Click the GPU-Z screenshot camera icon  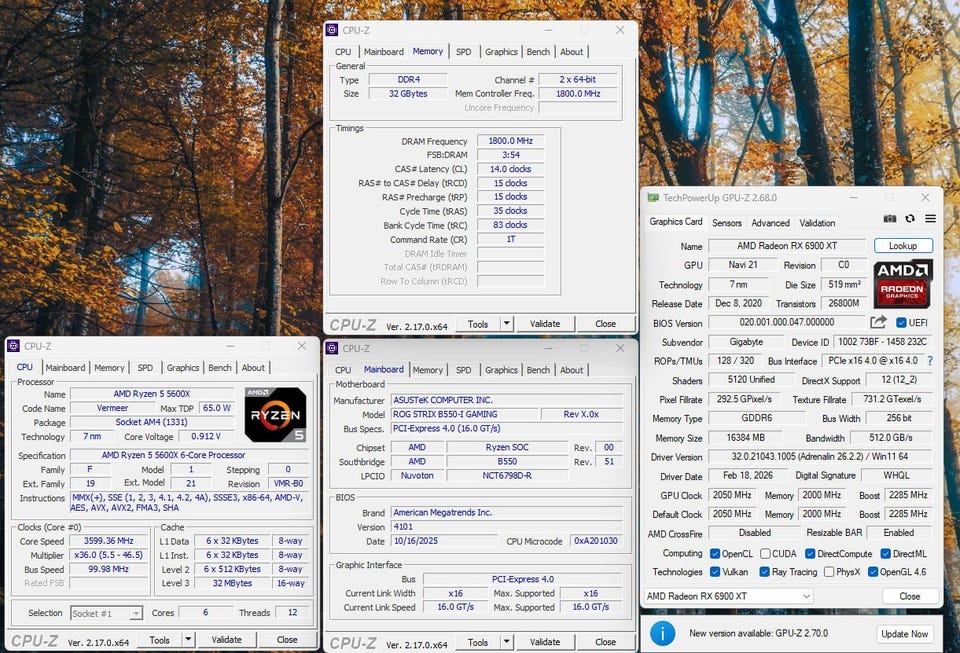pos(890,219)
